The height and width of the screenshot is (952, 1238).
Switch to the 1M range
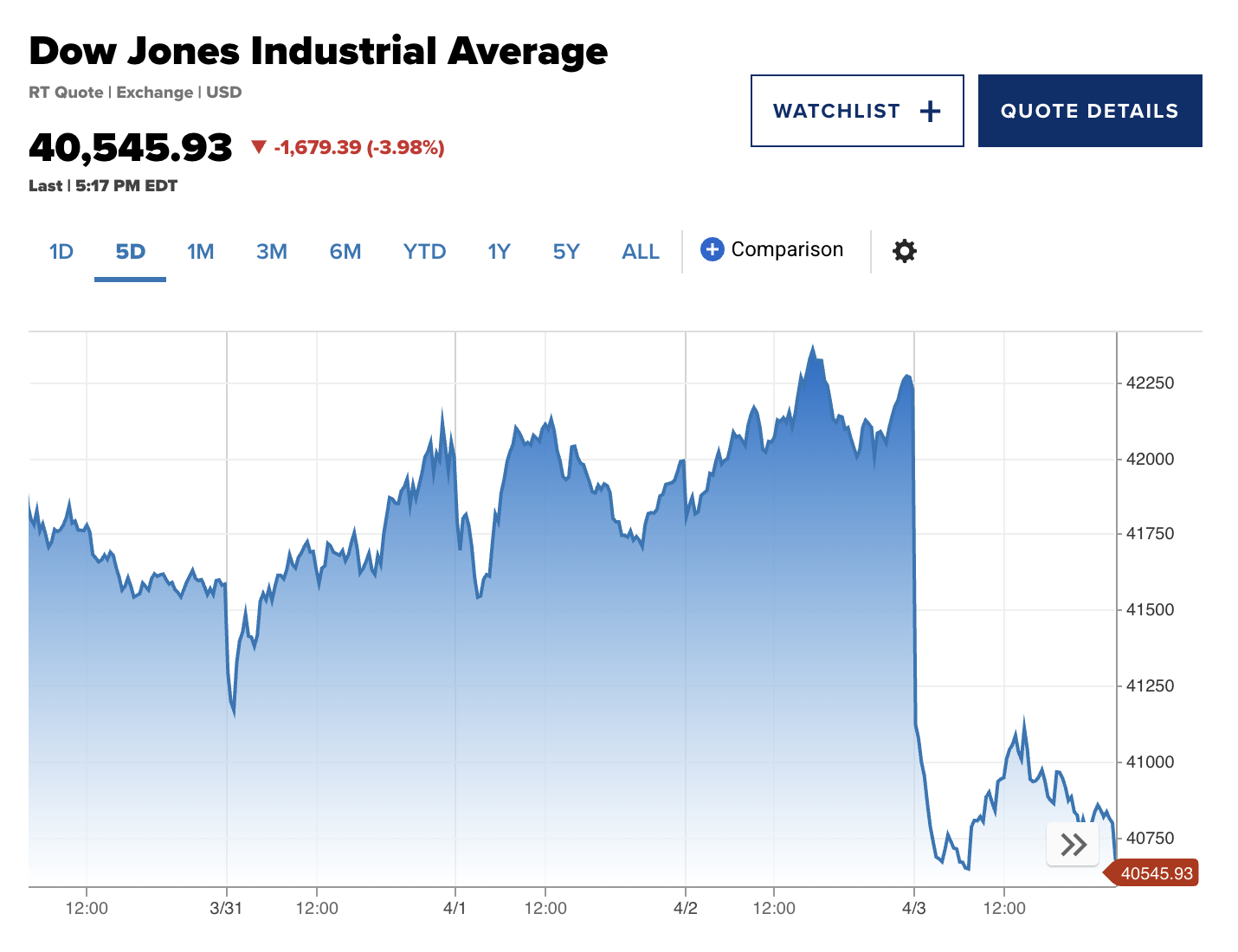200,252
